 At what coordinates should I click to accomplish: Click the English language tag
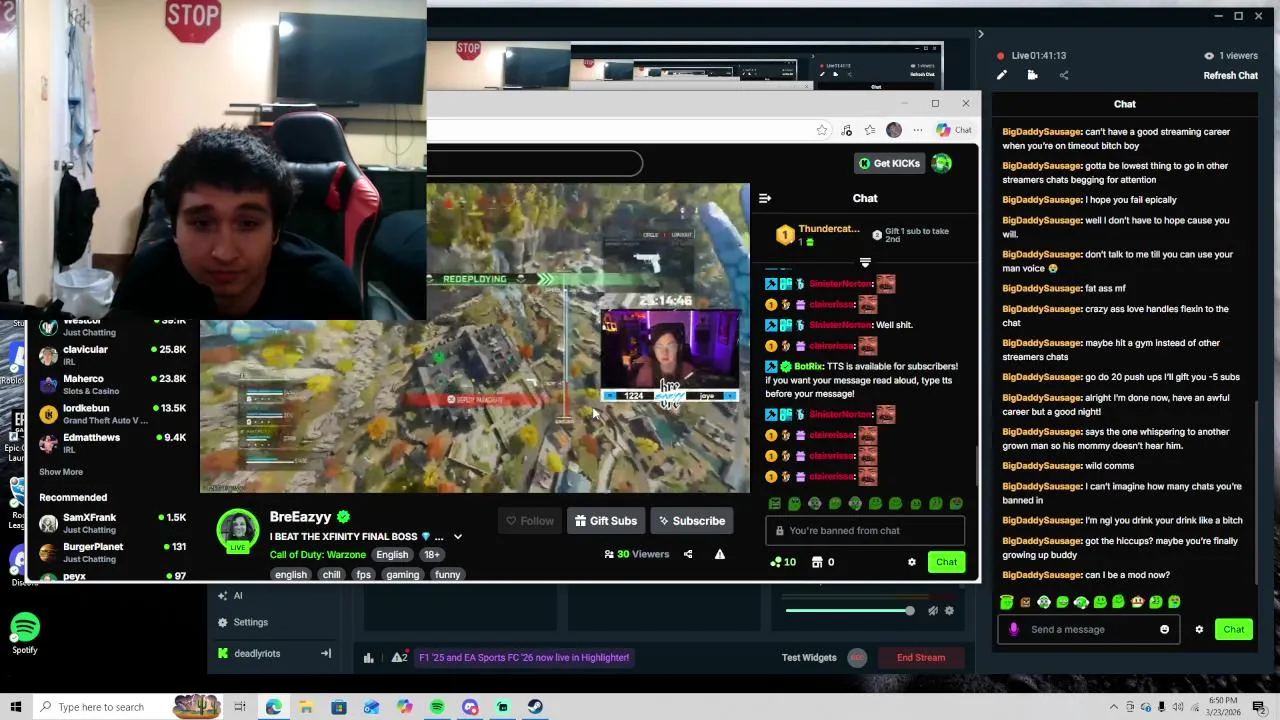click(392, 555)
